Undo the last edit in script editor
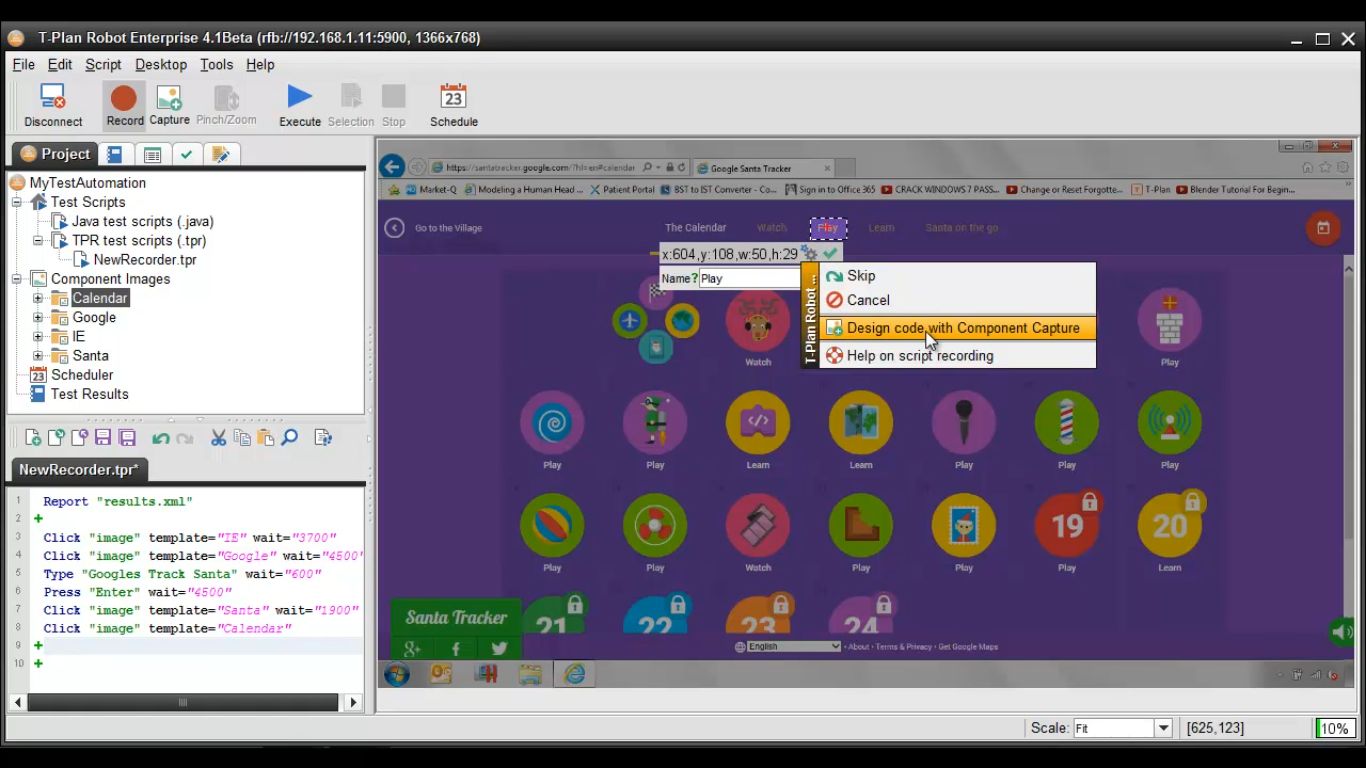Screen dimensions: 1366x768 pos(160,437)
